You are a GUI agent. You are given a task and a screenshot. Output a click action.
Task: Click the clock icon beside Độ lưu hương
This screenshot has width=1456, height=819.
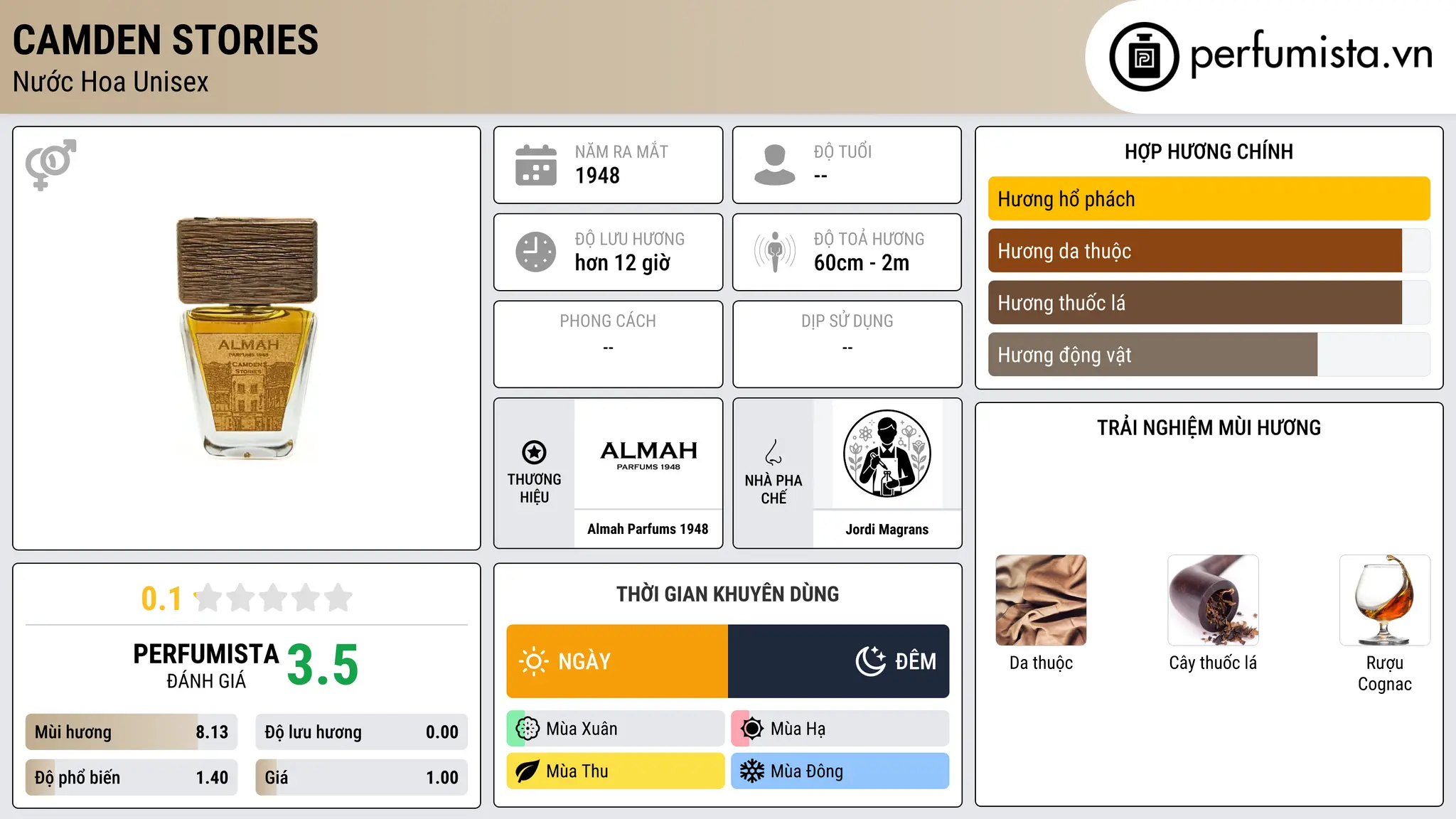[x=536, y=252]
